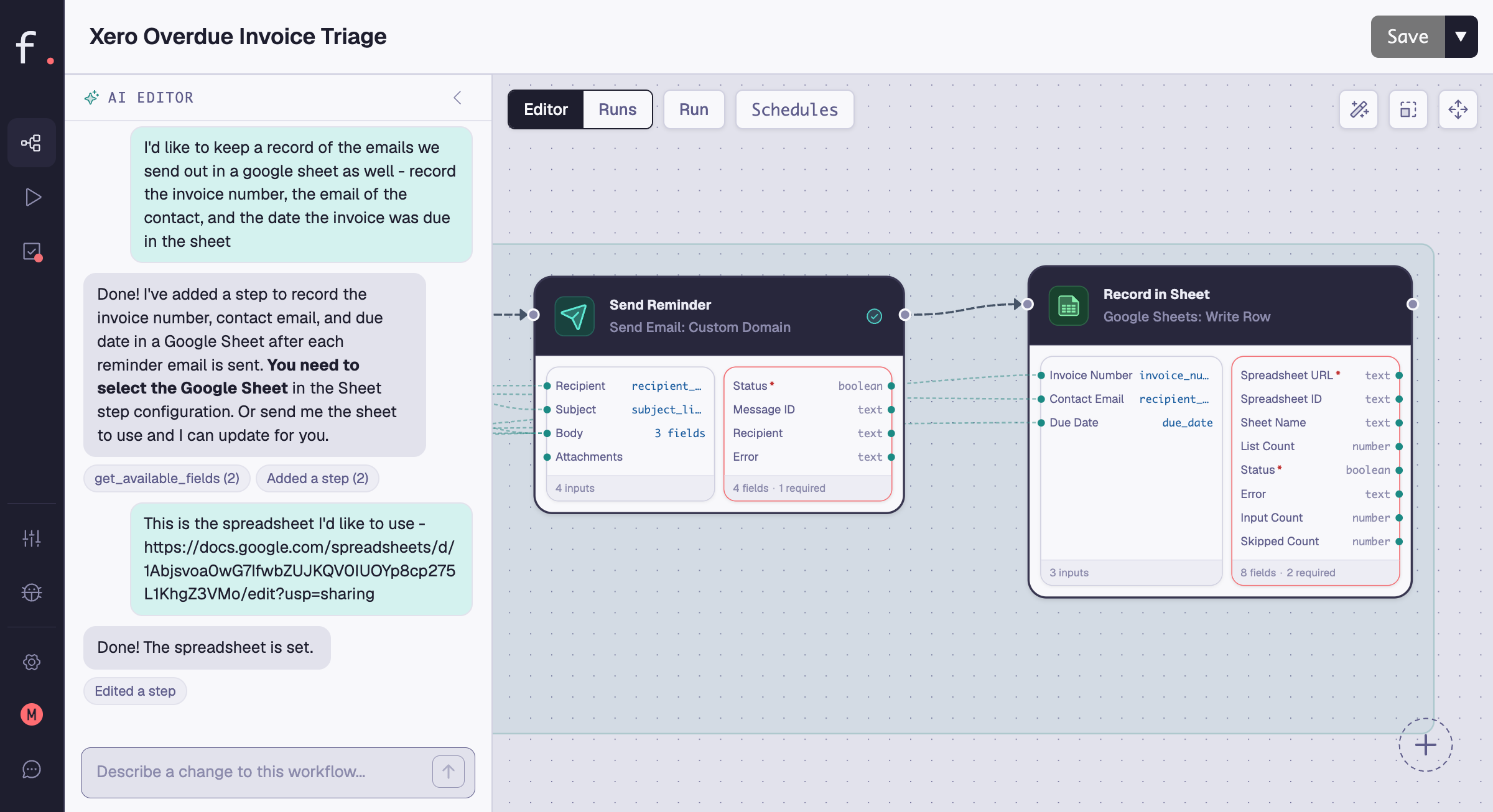The width and height of the screenshot is (1493, 812).
Task: Open the bug debug sidebar icon
Action: (x=32, y=592)
